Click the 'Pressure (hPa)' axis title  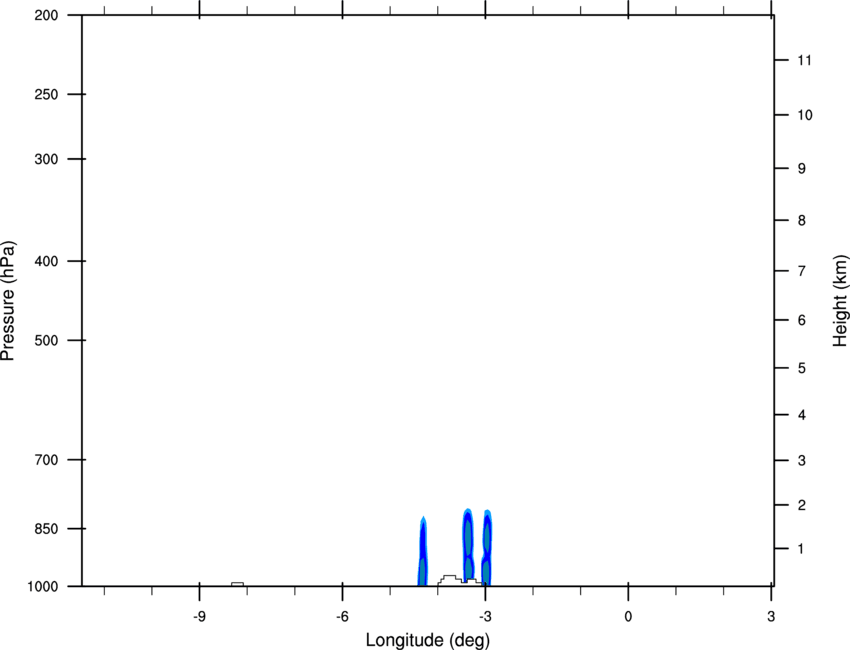8,301
